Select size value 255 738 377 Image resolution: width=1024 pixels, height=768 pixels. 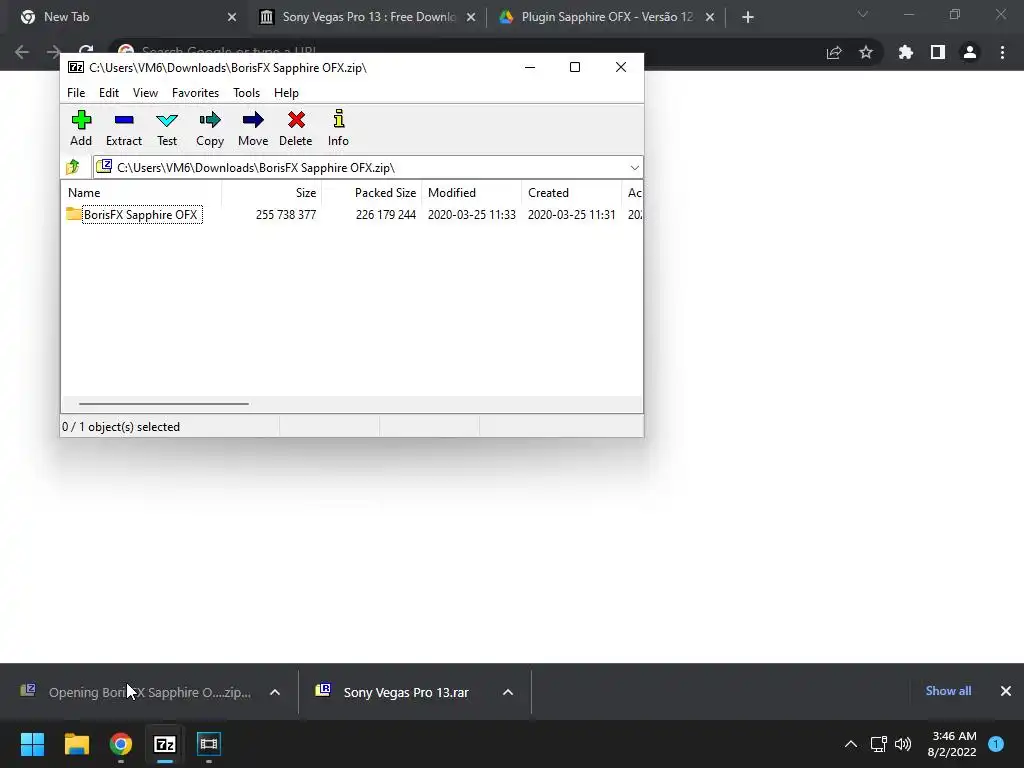(286, 215)
